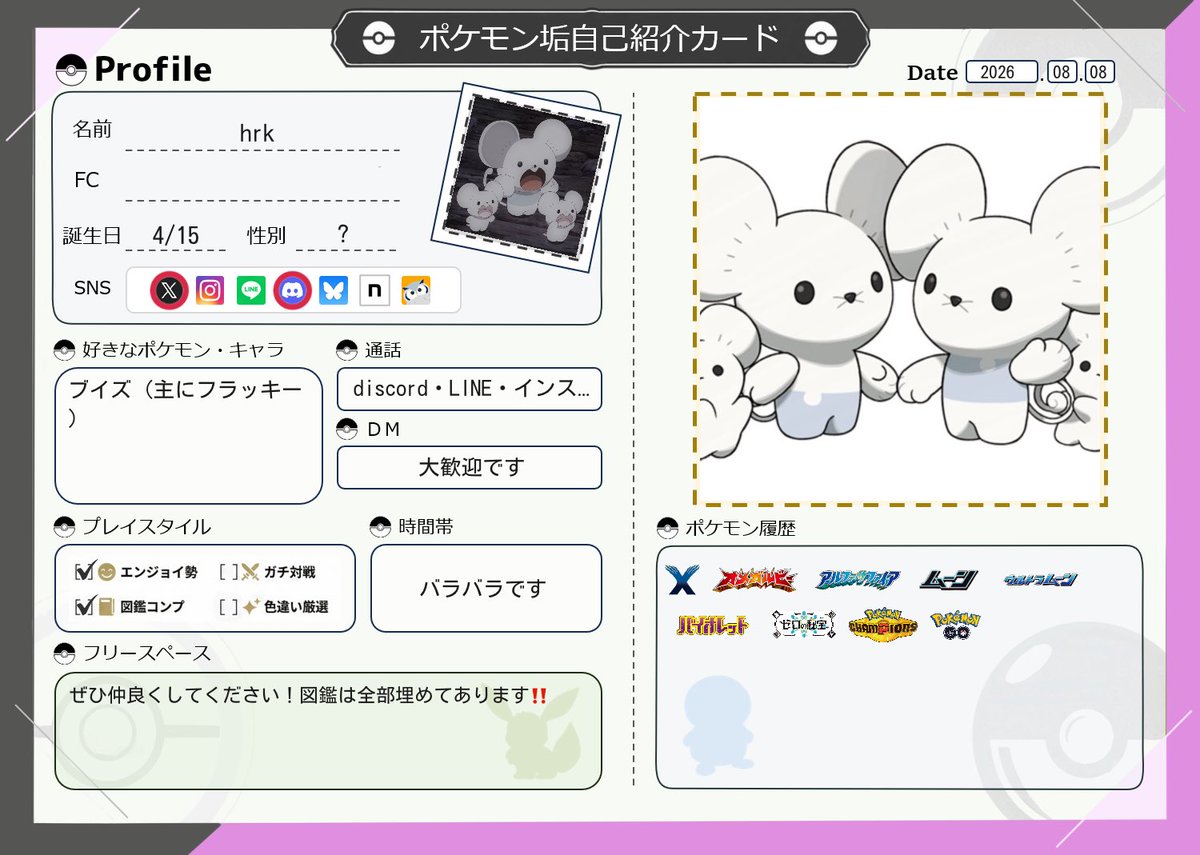Select the Pokémon X logo
1200x855 pixels.
click(x=681, y=579)
